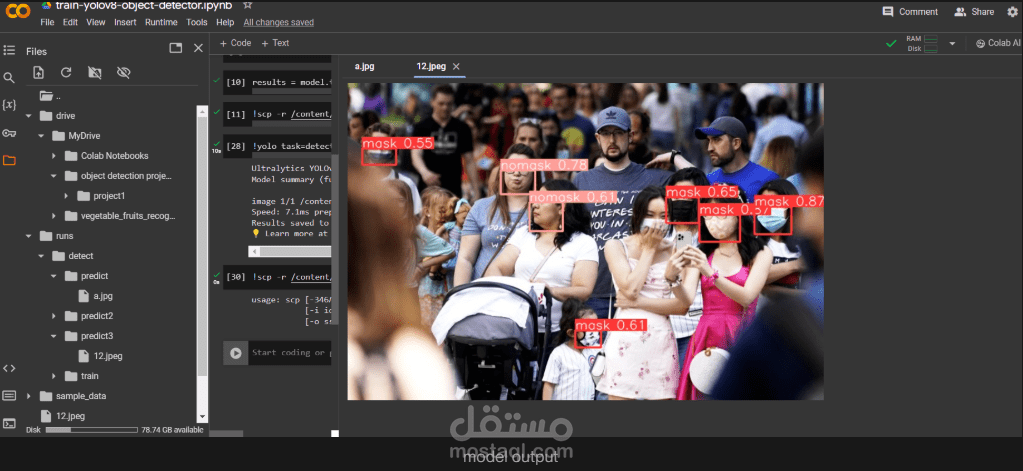This screenshot has height=471, width=1023.
Task: Refresh the file browser
Action: coord(66,72)
